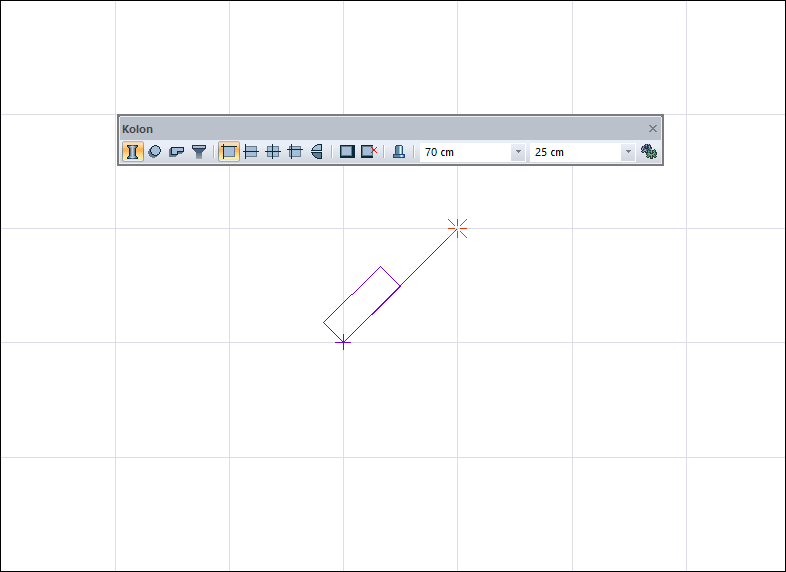Click inside the 25 cm value field
The width and height of the screenshot is (786, 572).
[x=575, y=152]
